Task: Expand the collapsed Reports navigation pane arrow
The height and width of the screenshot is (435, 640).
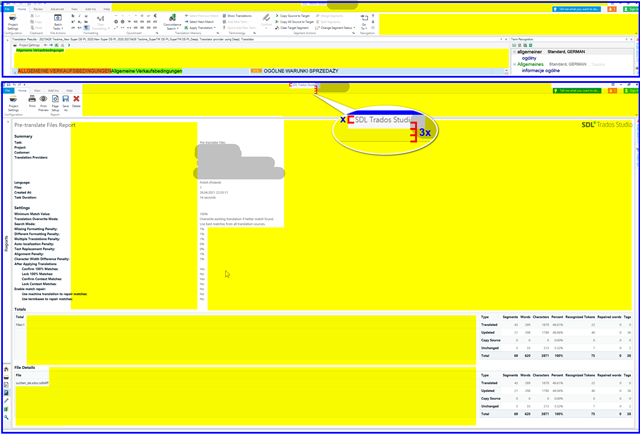Action: coord(7,122)
